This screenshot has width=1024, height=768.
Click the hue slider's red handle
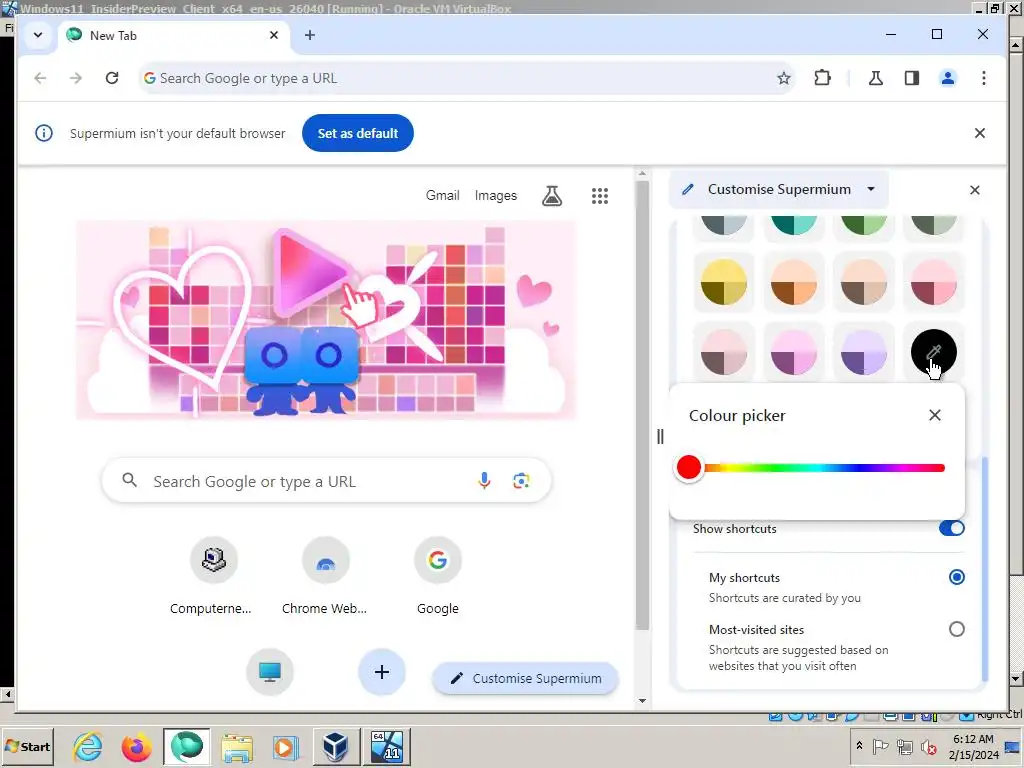[688, 468]
